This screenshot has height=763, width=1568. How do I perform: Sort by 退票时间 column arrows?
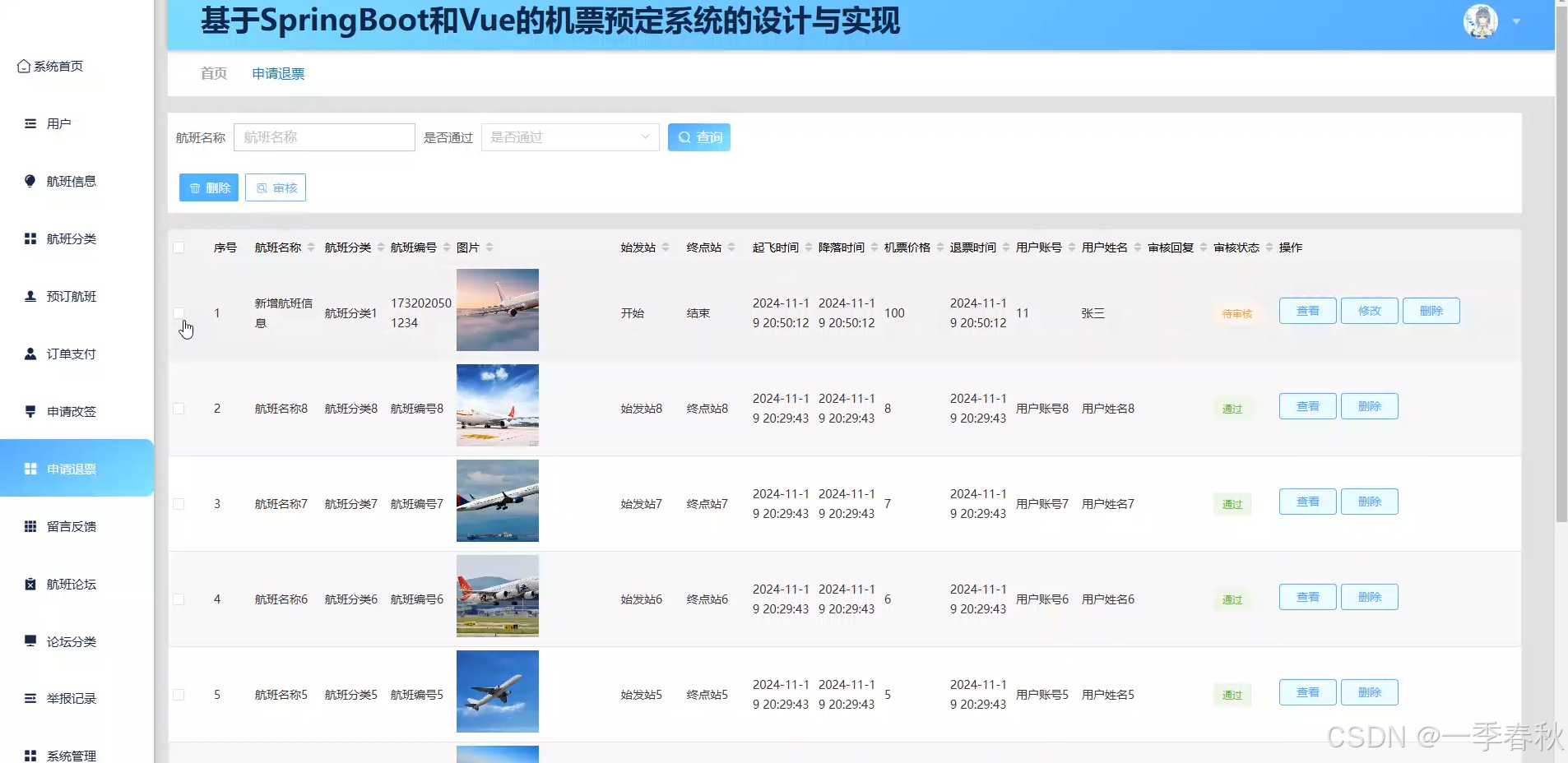coord(1006,247)
